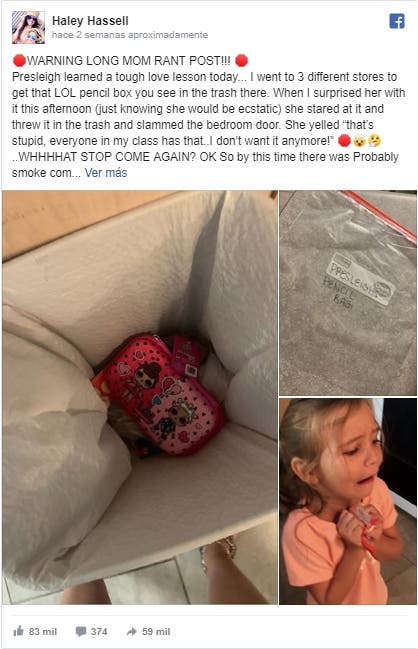Click the share arrow icon
Image resolution: width=418 pixels, height=649 pixels.
[132, 632]
